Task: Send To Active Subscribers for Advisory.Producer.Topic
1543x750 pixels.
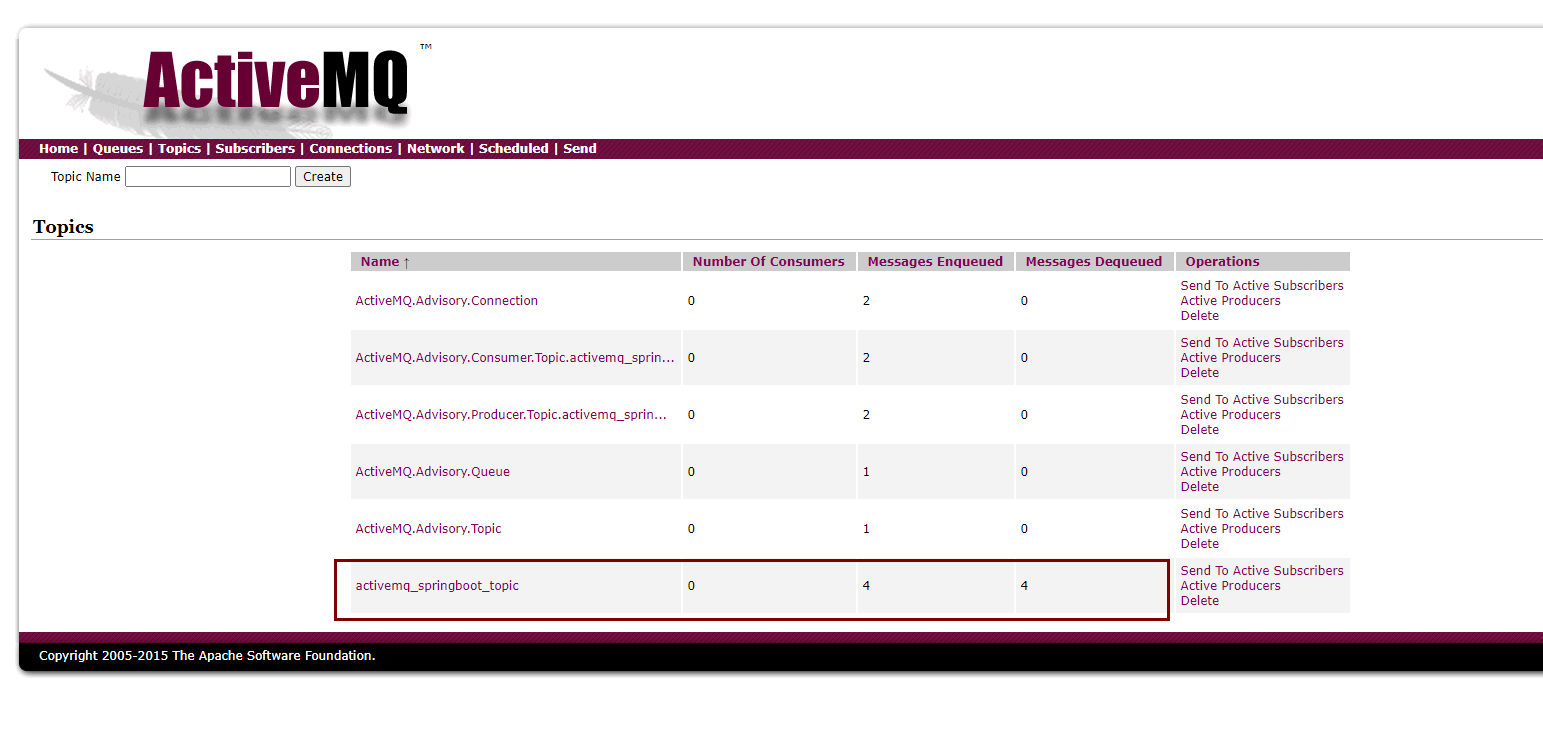Action: pos(1262,400)
